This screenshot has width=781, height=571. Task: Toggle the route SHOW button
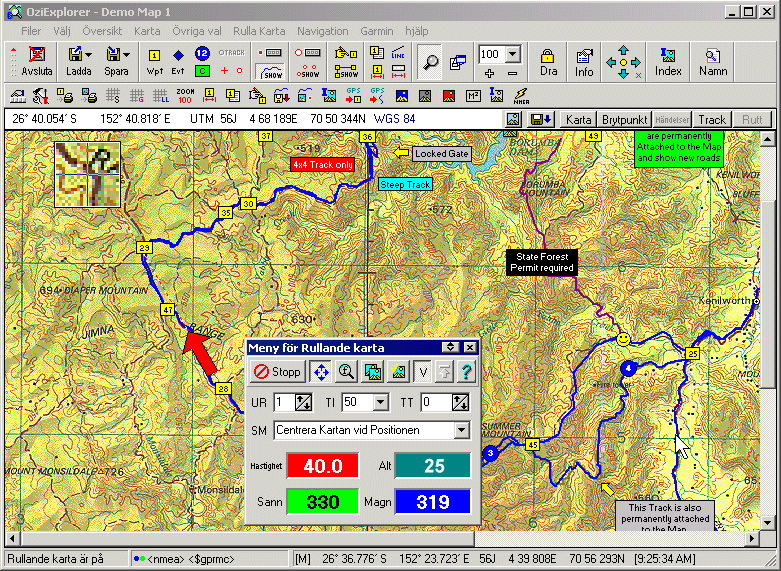pos(346,71)
